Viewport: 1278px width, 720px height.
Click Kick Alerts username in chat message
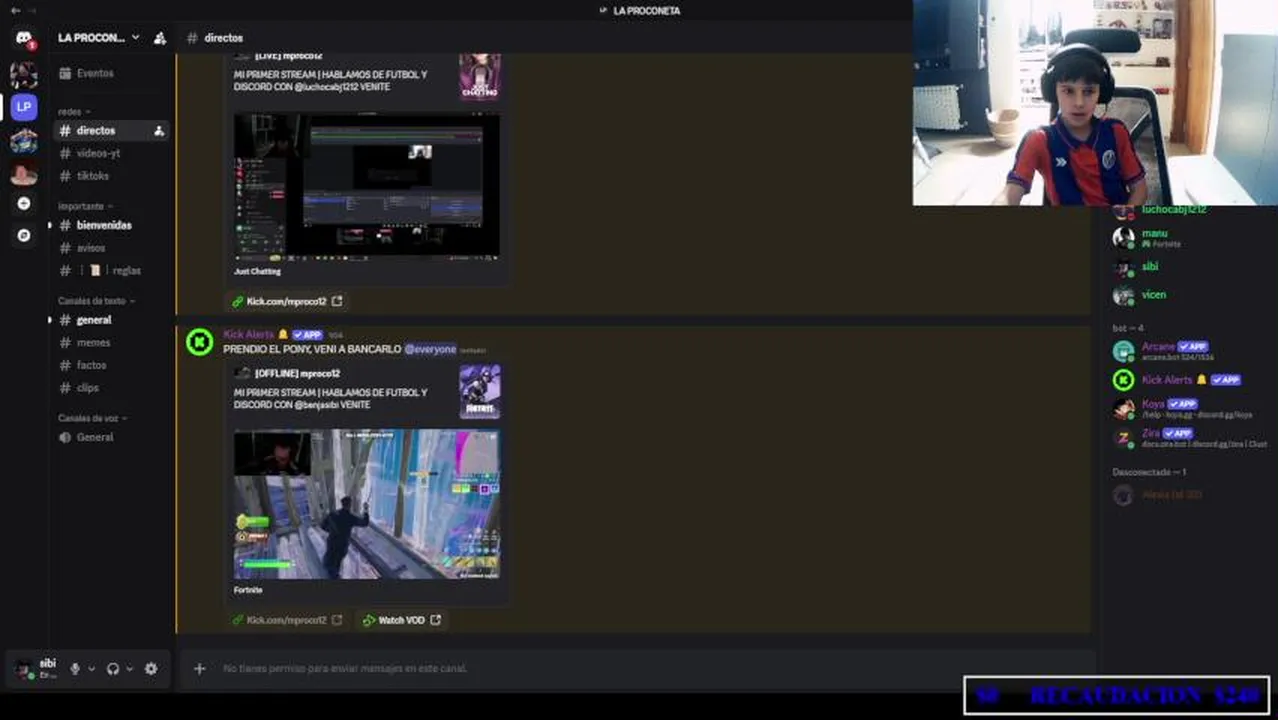coord(248,335)
